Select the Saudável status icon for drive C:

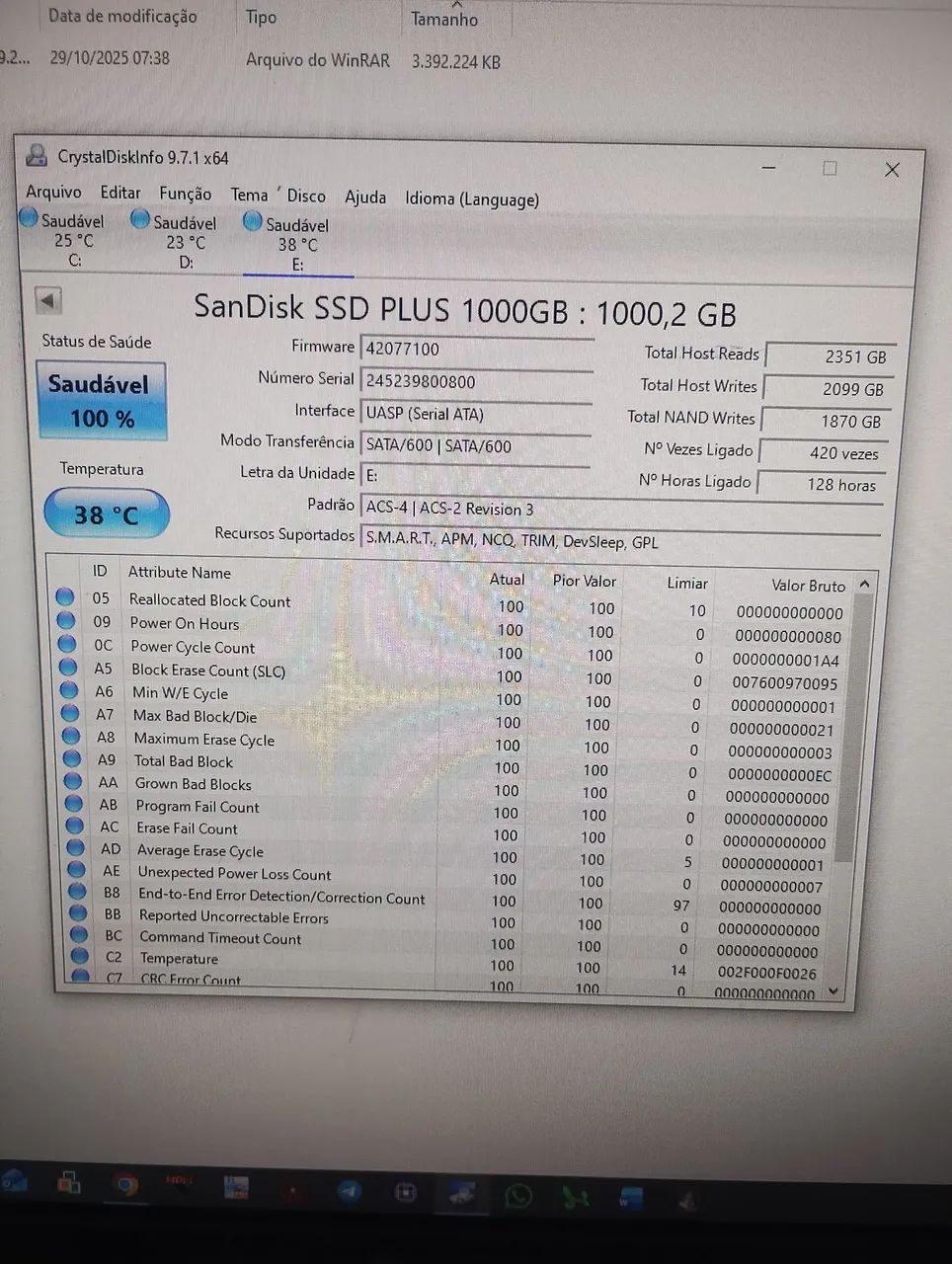31,219
